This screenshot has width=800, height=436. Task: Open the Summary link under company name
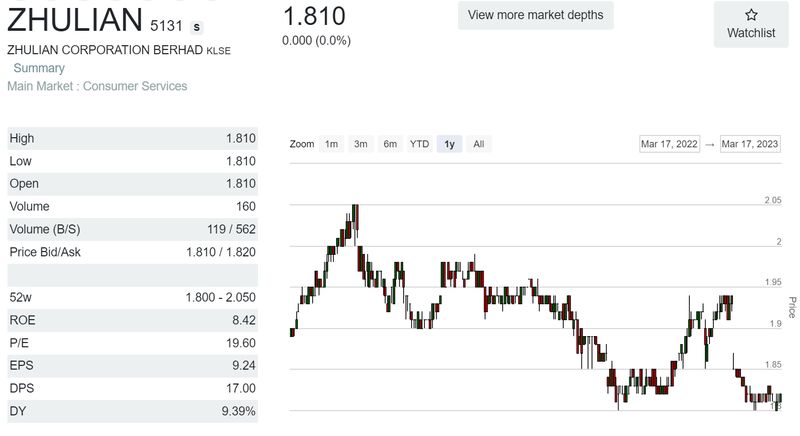(x=39, y=68)
